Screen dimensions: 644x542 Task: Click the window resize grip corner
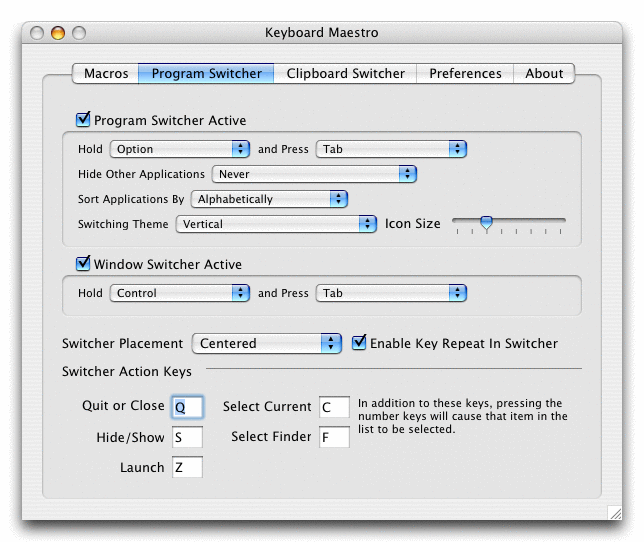615,513
